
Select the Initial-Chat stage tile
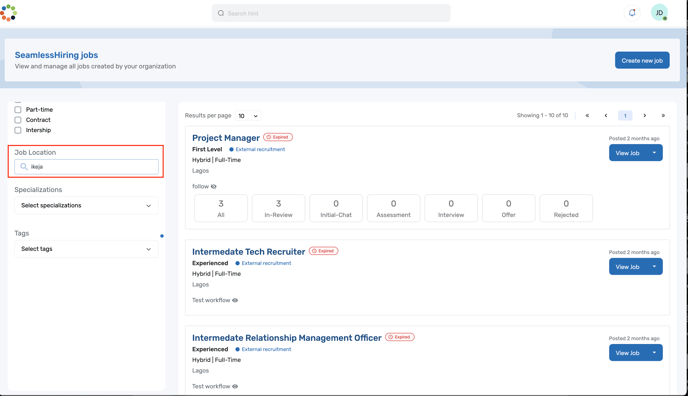click(x=336, y=208)
